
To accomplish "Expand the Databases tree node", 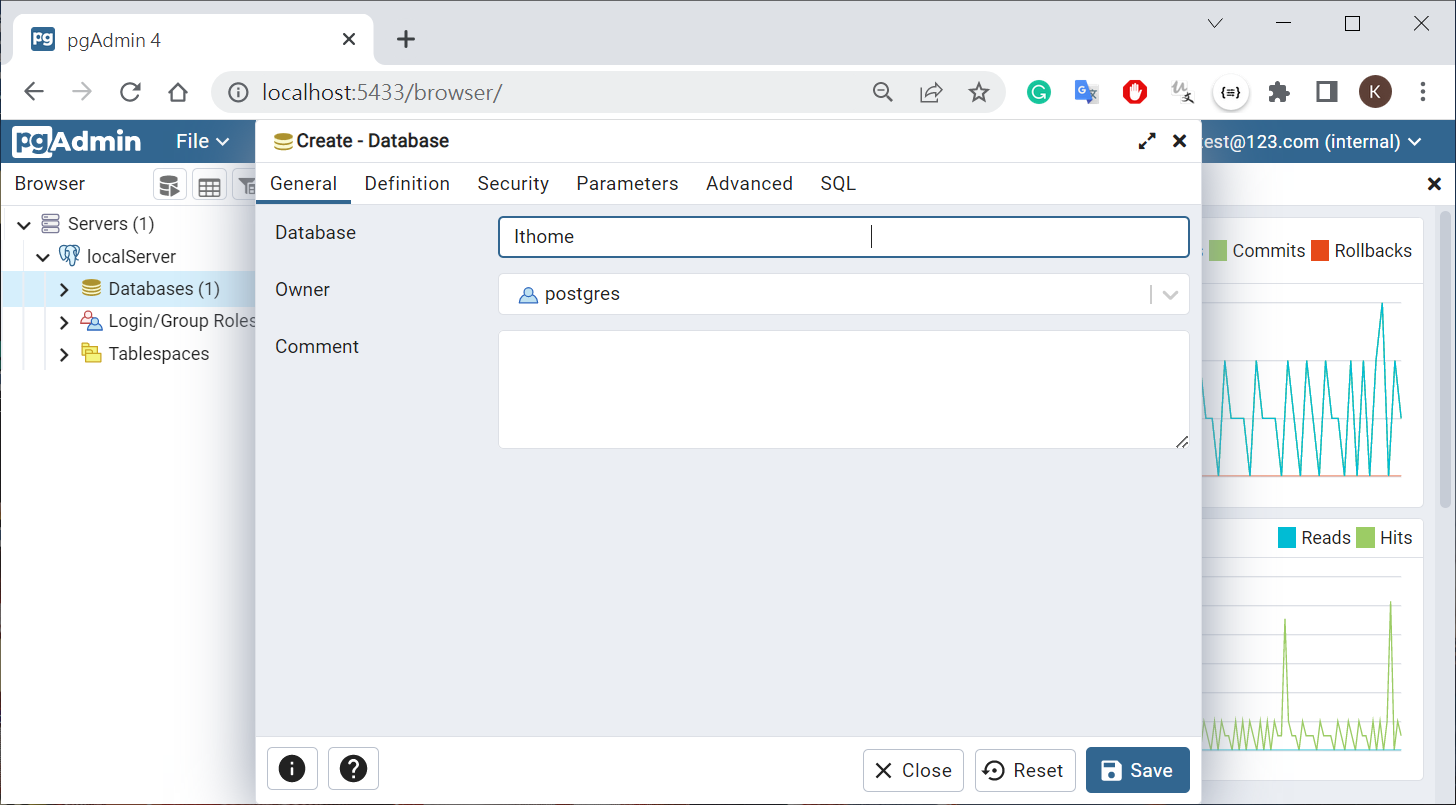I will 64,290.
